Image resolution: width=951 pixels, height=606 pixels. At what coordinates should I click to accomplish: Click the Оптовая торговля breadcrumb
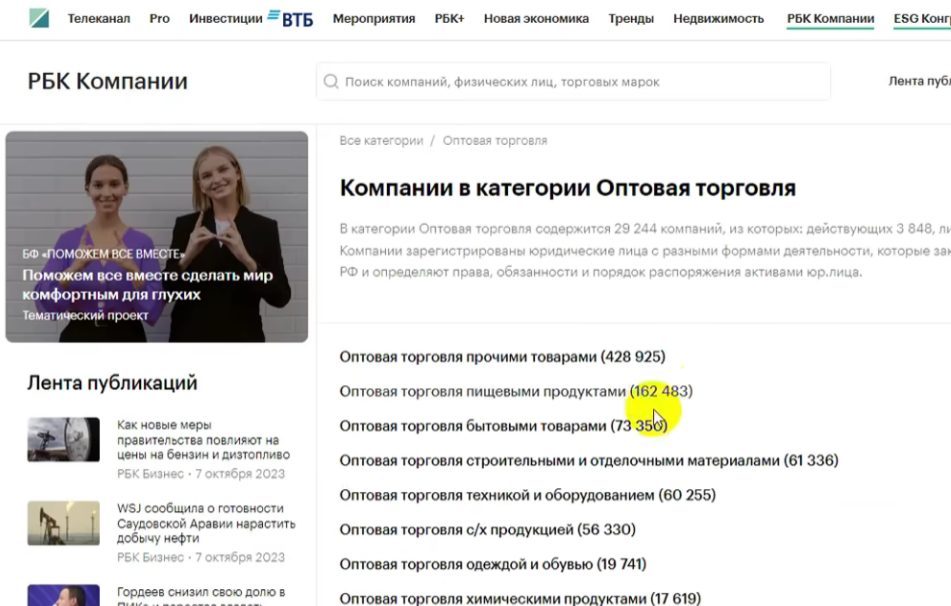click(x=495, y=141)
